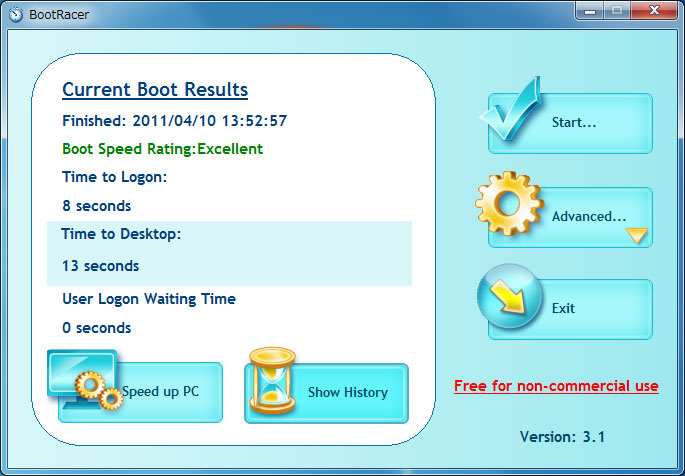
Task: Click the hourglass history icon
Action: click(272, 380)
